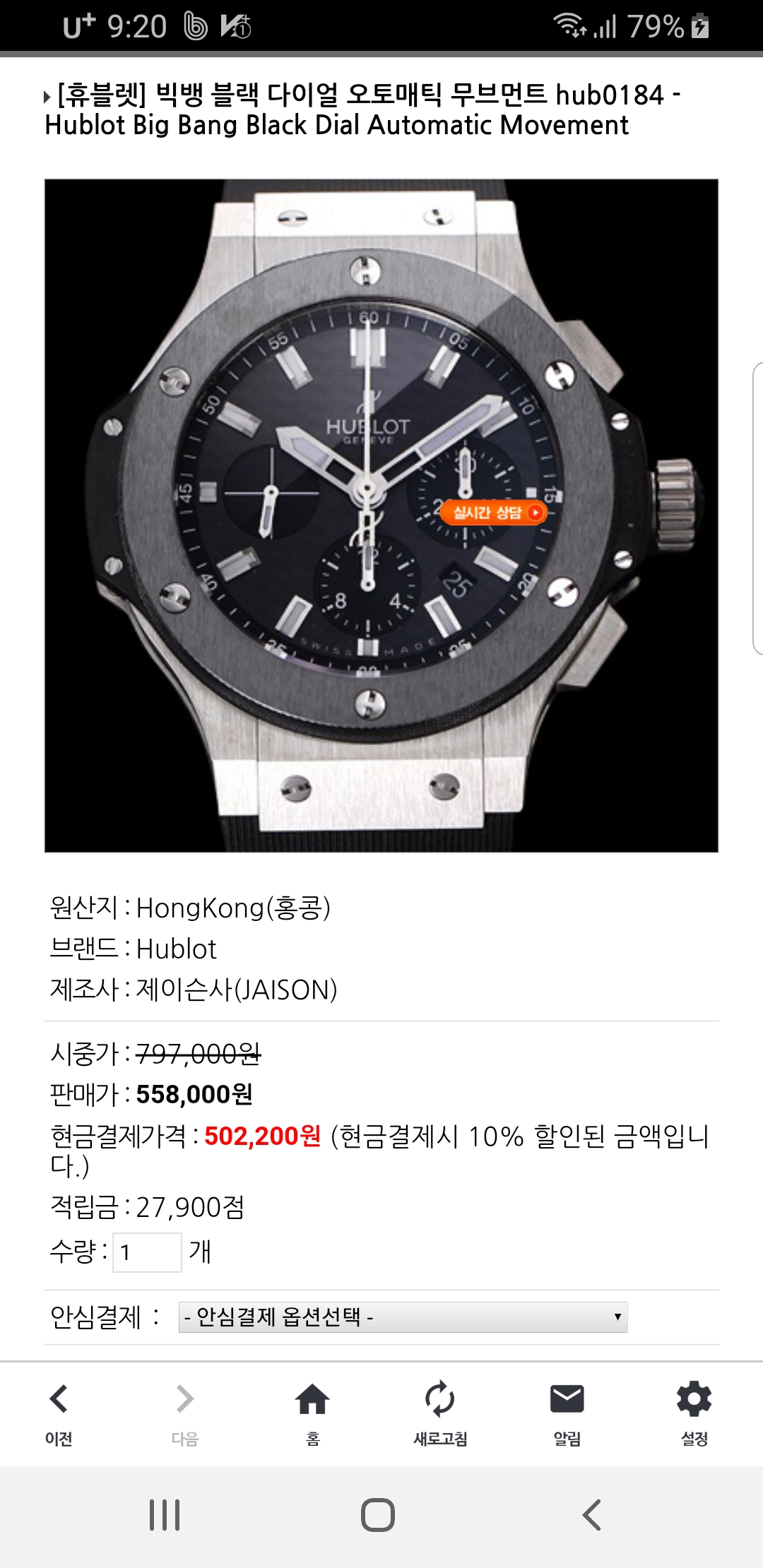
Task: Open 안심결제 옵션선택 dropdown
Action: coord(403,1317)
